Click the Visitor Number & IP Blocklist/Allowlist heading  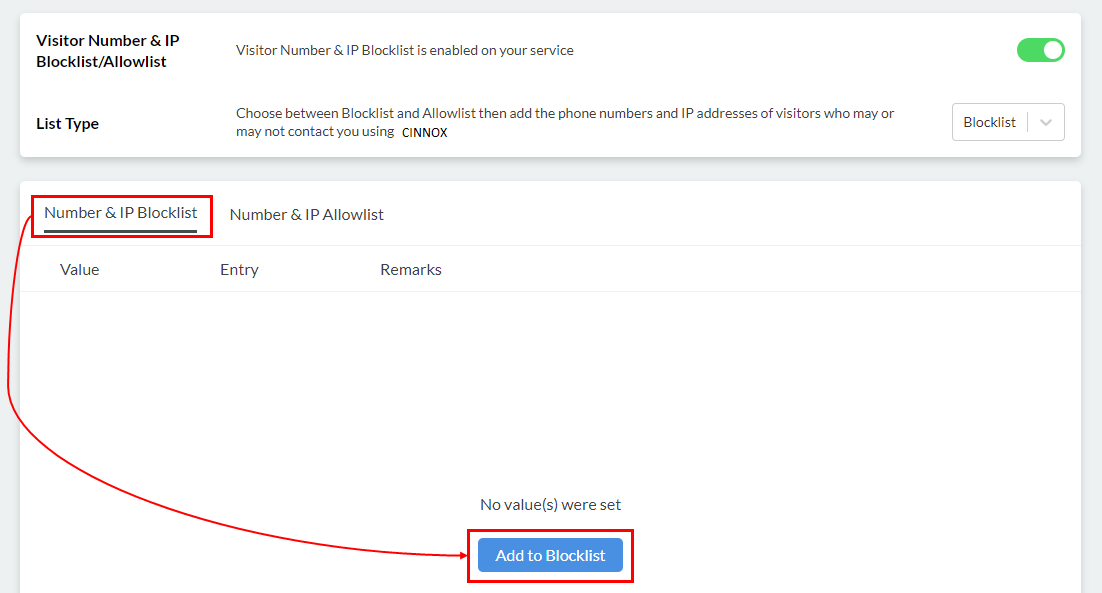tap(107, 51)
